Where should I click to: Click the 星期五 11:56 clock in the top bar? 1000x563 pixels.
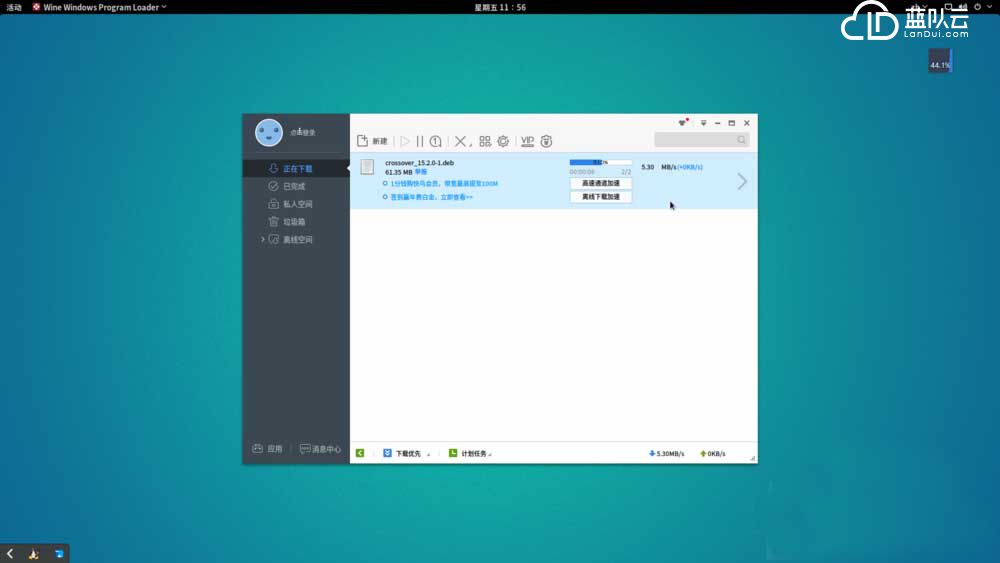click(500, 7)
